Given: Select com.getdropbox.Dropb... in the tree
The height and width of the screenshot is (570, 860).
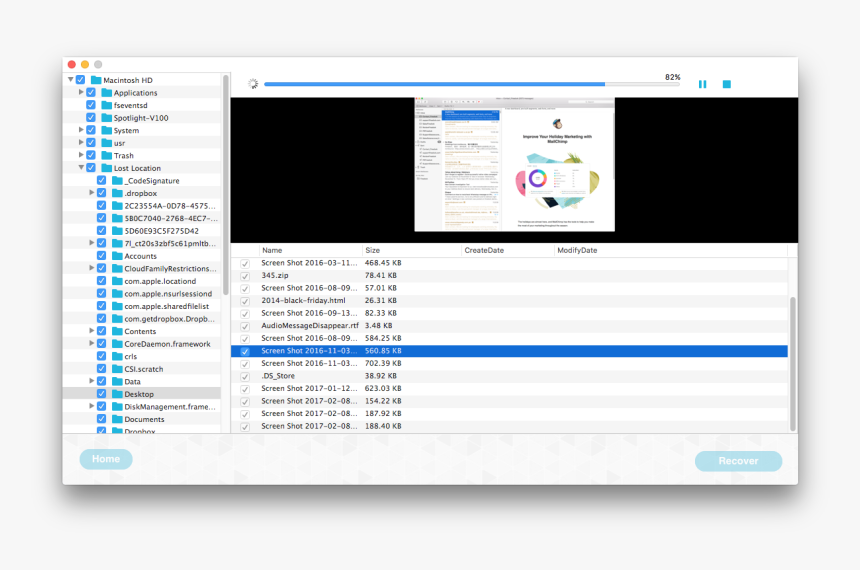Looking at the screenshot, I should pyautogui.click(x=169, y=319).
